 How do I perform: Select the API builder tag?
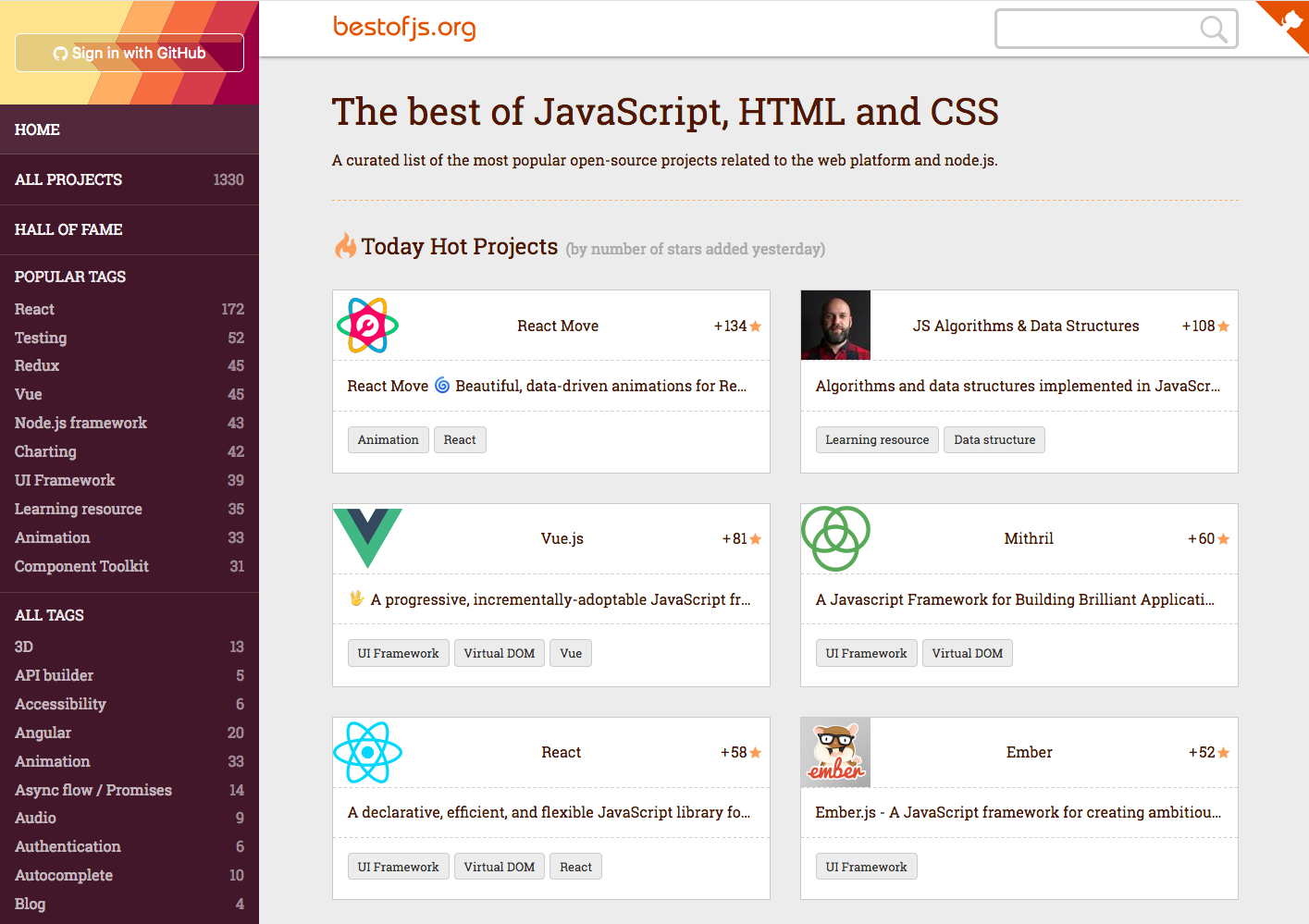pos(130,675)
